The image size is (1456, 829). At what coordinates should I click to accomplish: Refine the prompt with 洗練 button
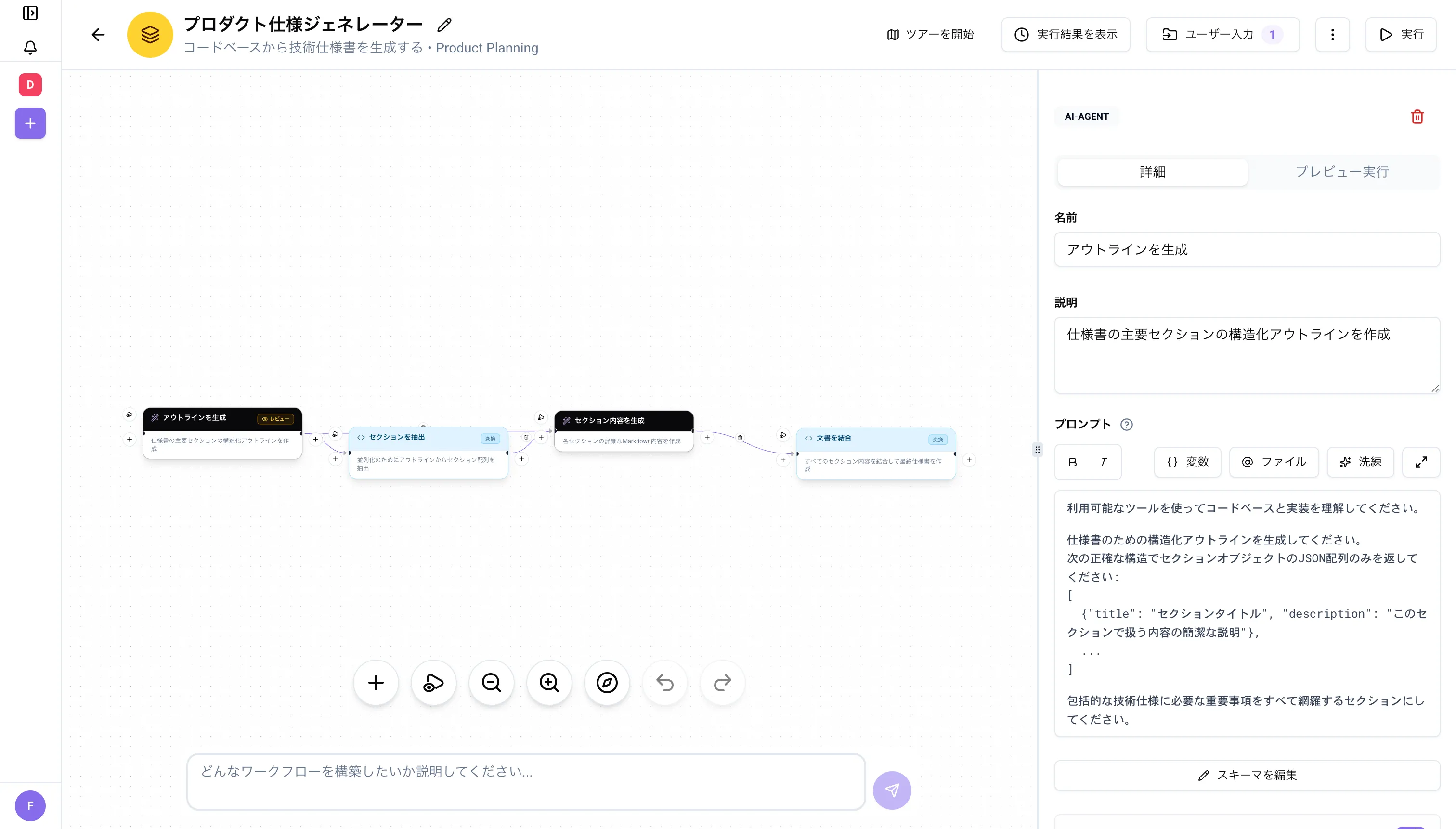1360,462
